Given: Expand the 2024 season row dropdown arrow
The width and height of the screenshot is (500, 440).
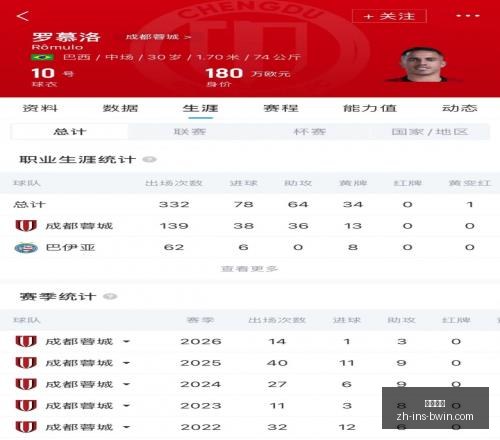Looking at the screenshot, I should pos(126,384).
